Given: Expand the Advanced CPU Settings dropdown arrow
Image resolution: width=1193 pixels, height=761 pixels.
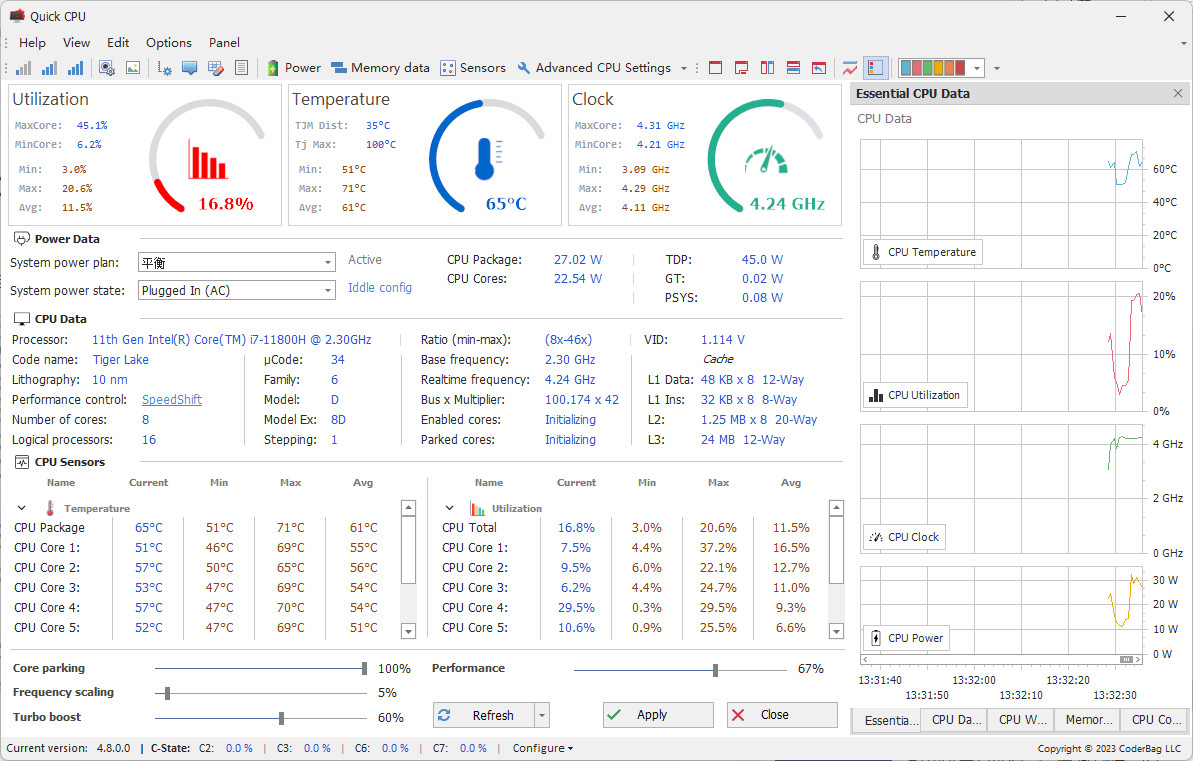Looking at the screenshot, I should (x=683, y=68).
